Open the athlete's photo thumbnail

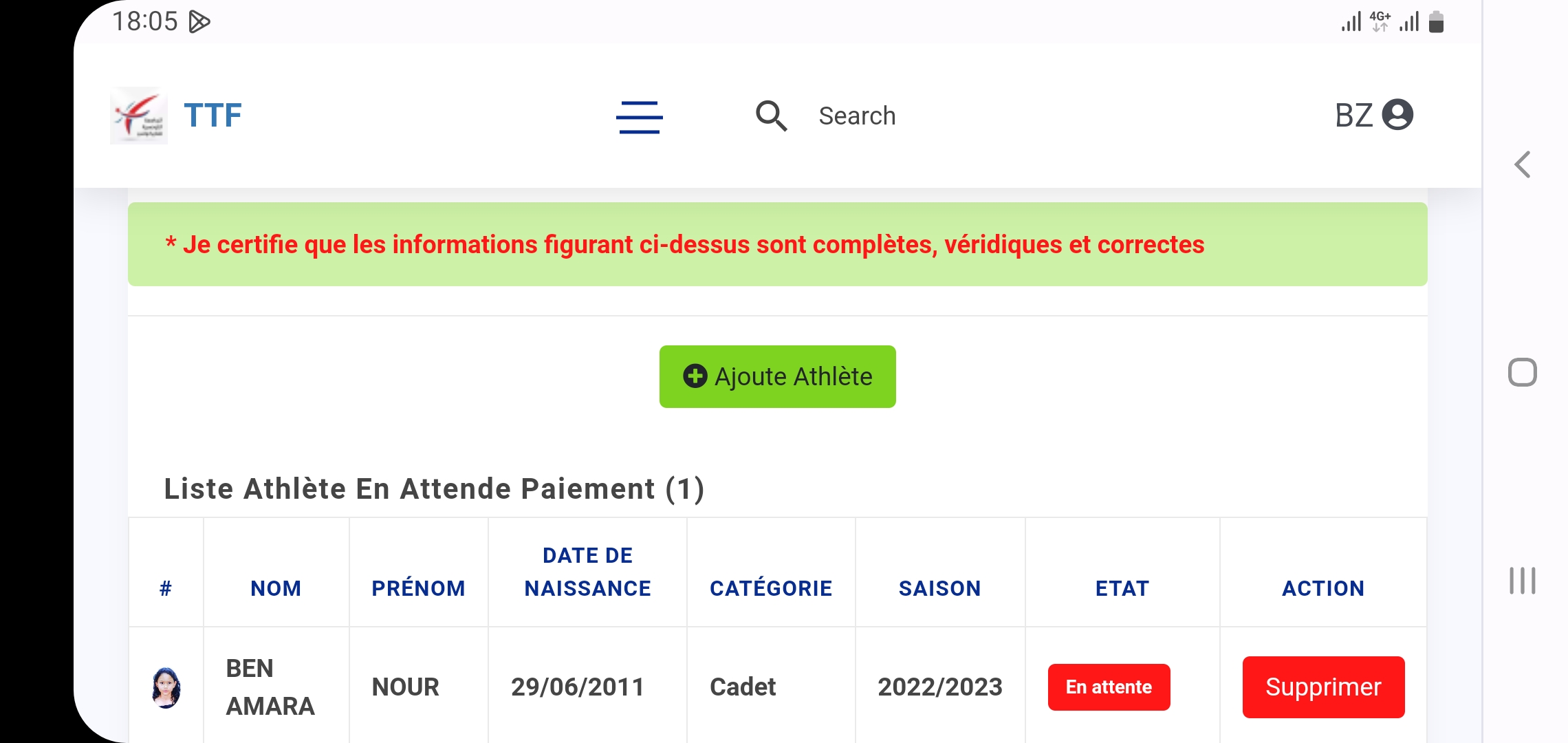[x=166, y=687]
